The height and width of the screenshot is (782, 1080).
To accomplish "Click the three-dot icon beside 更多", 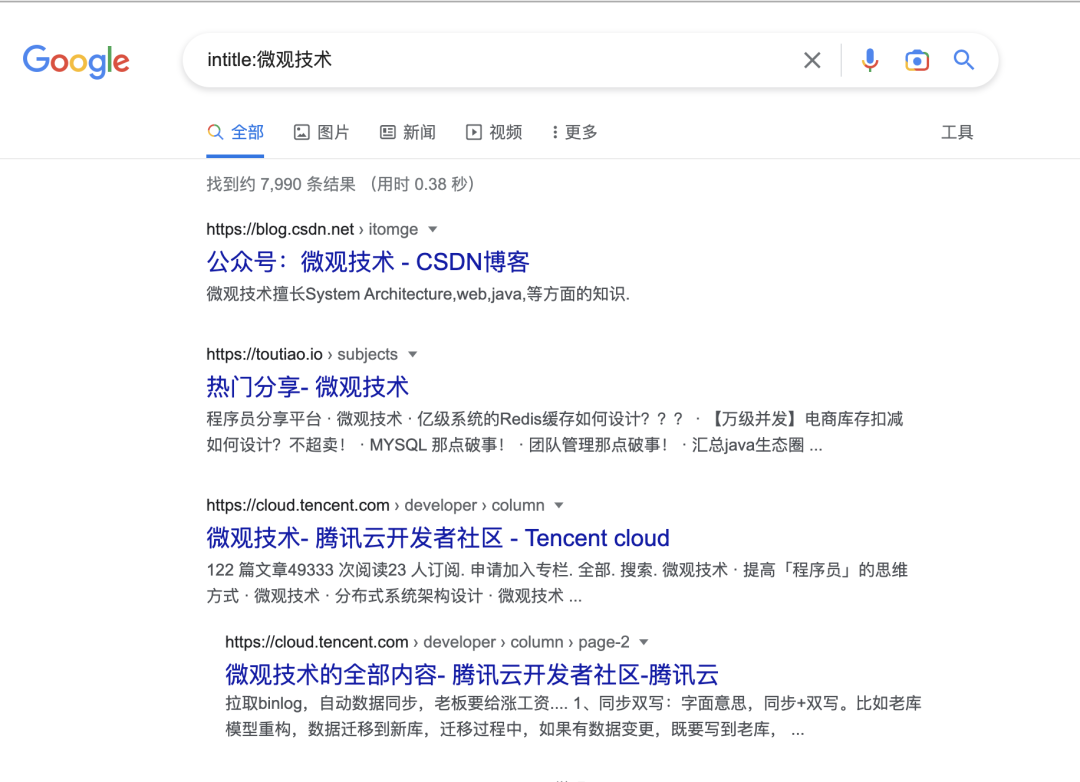I will (x=555, y=132).
